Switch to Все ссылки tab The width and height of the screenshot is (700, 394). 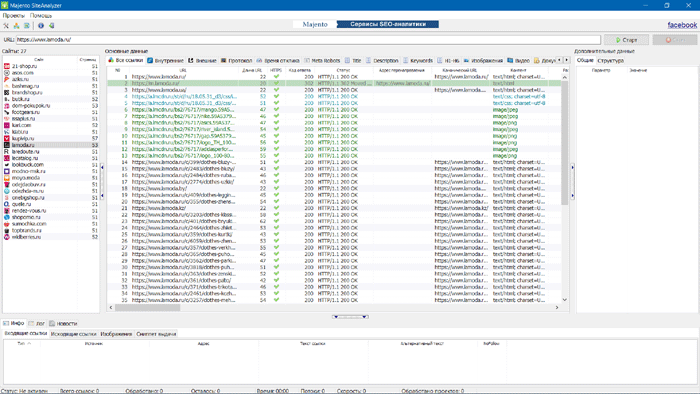(x=125, y=60)
